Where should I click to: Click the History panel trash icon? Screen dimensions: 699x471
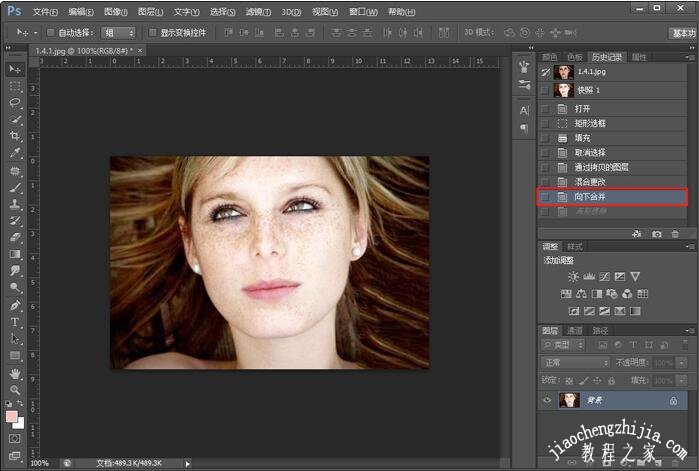pyautogui.click(x=675, y=233)
